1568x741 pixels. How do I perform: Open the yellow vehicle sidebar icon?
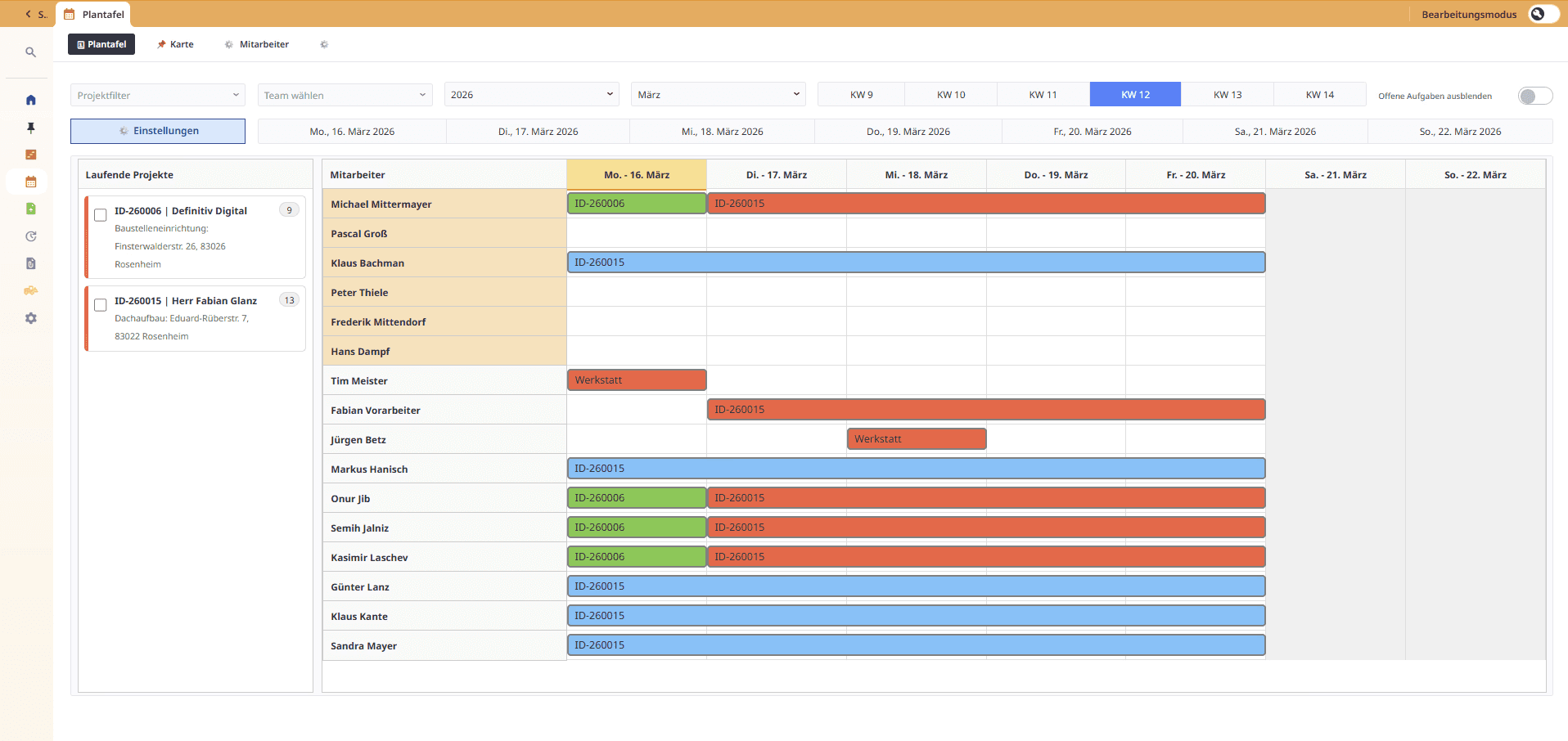[31, 290]
